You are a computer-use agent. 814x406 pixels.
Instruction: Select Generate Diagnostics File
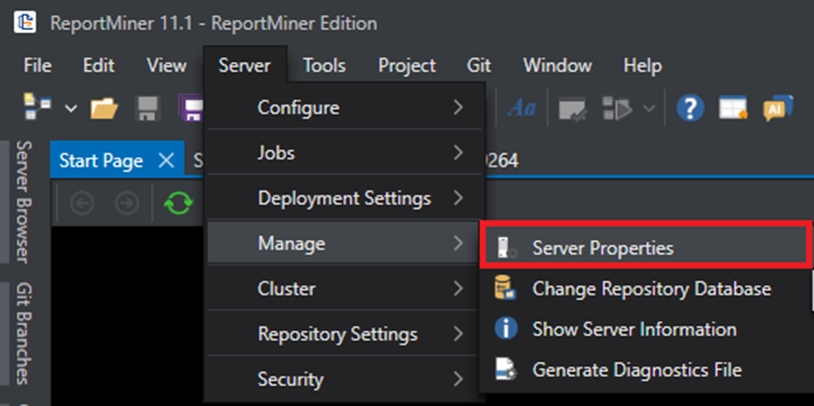pyautogui.click(x=636, y=370)
